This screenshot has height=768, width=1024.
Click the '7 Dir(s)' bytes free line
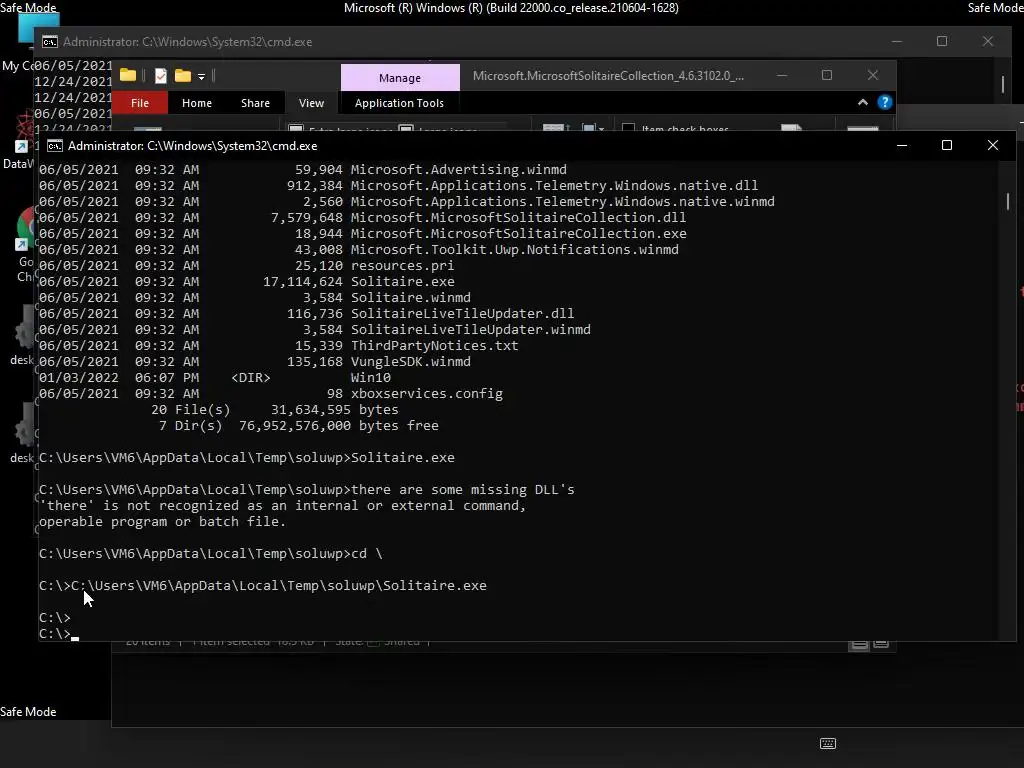pyautogui.click(x=298, y=426)
